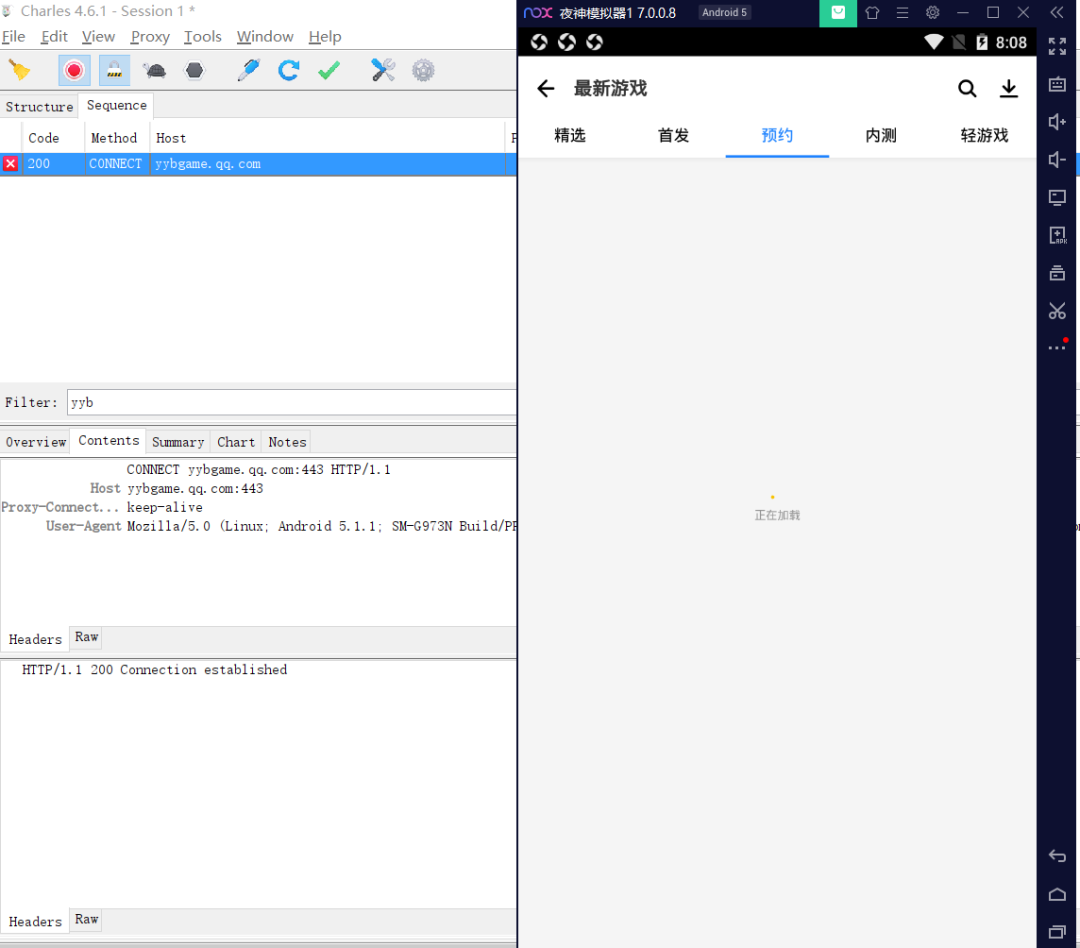Image resolution: width=1080 pixels, height=948 pixels.
Task: Tap the back arrow in 最新游戏 header
Action: pos(546,88)
